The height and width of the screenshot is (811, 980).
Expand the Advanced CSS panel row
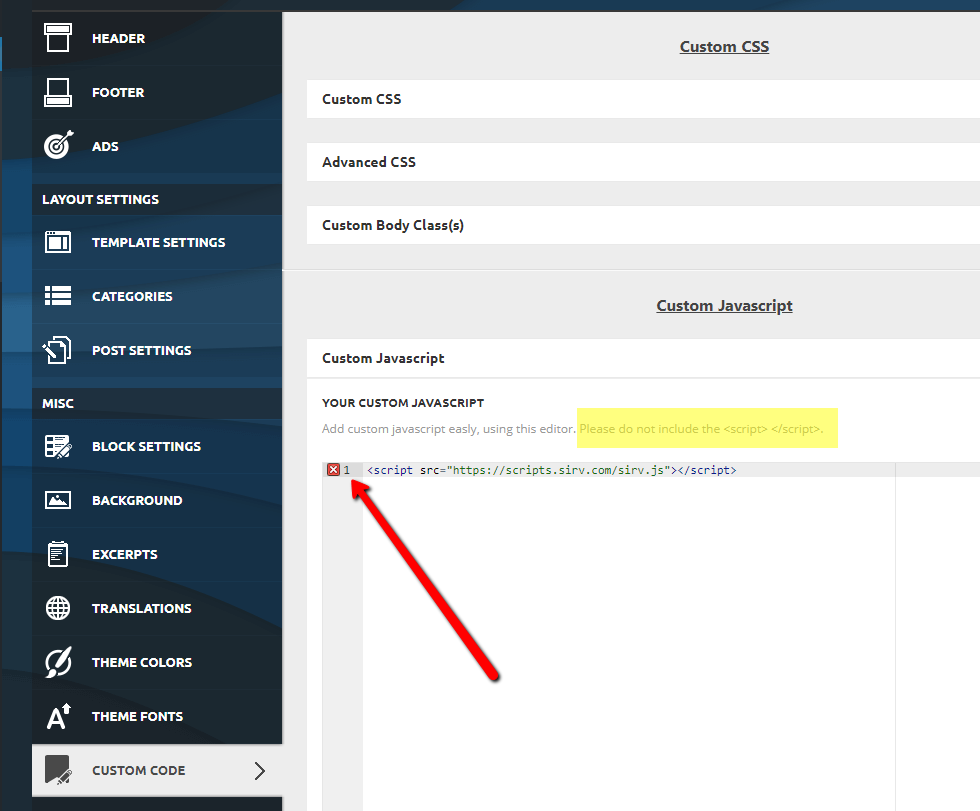click(643, 162)
